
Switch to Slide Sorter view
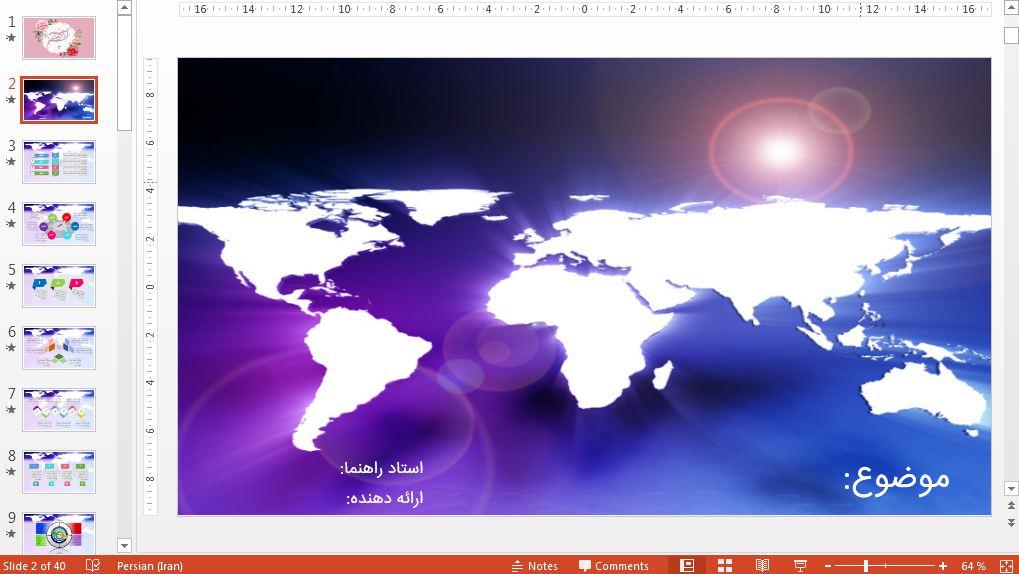pos(725,566)
